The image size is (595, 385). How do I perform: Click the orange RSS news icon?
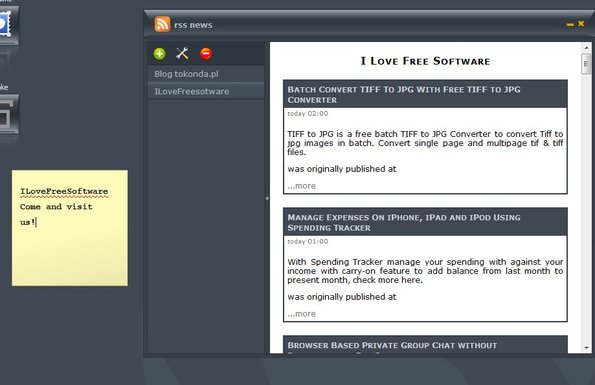pos(162,24)
